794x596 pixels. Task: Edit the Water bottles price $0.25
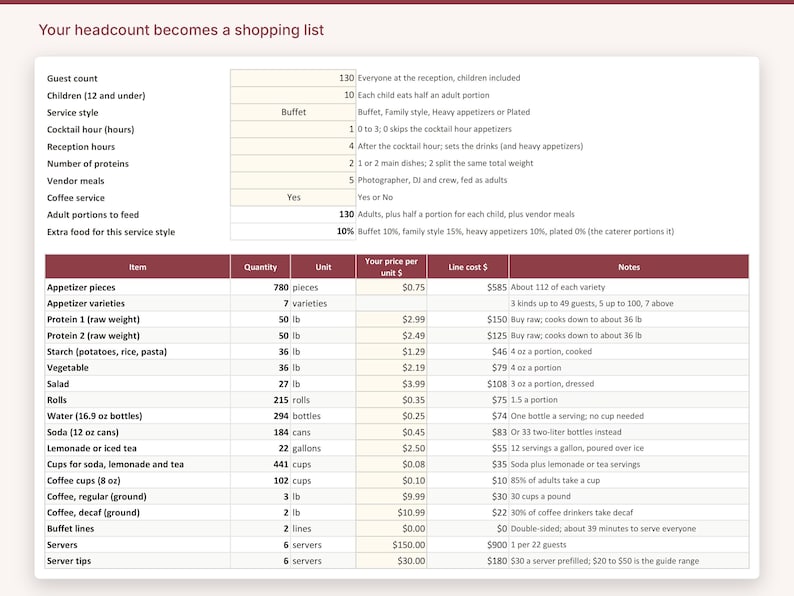point(391,416)
